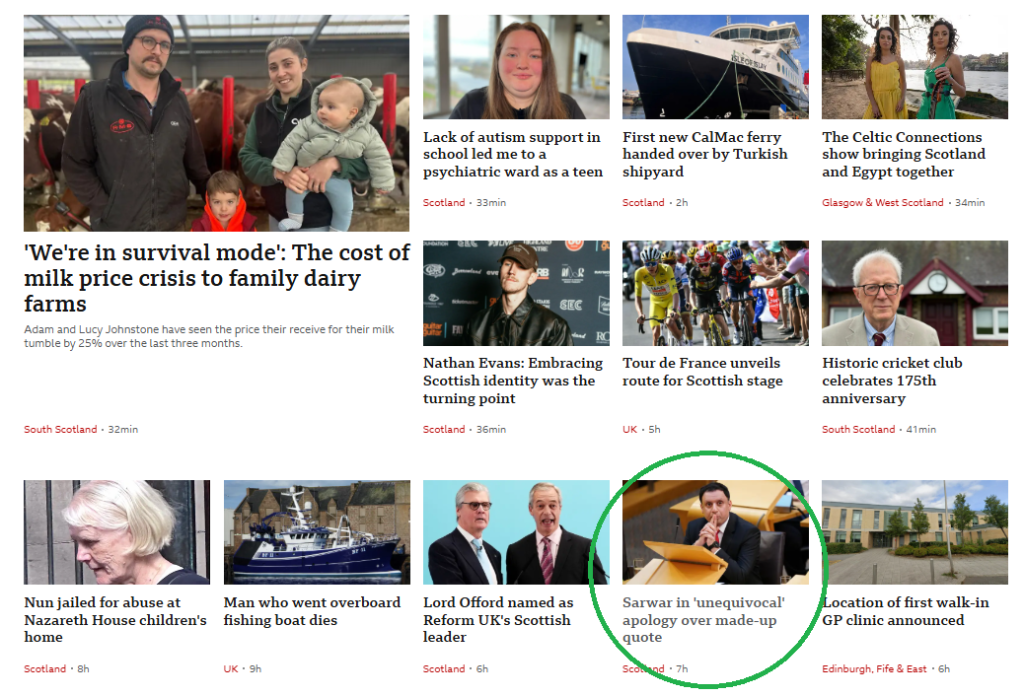Open 'Tour de France unveils route' headline

click(702, 372)
